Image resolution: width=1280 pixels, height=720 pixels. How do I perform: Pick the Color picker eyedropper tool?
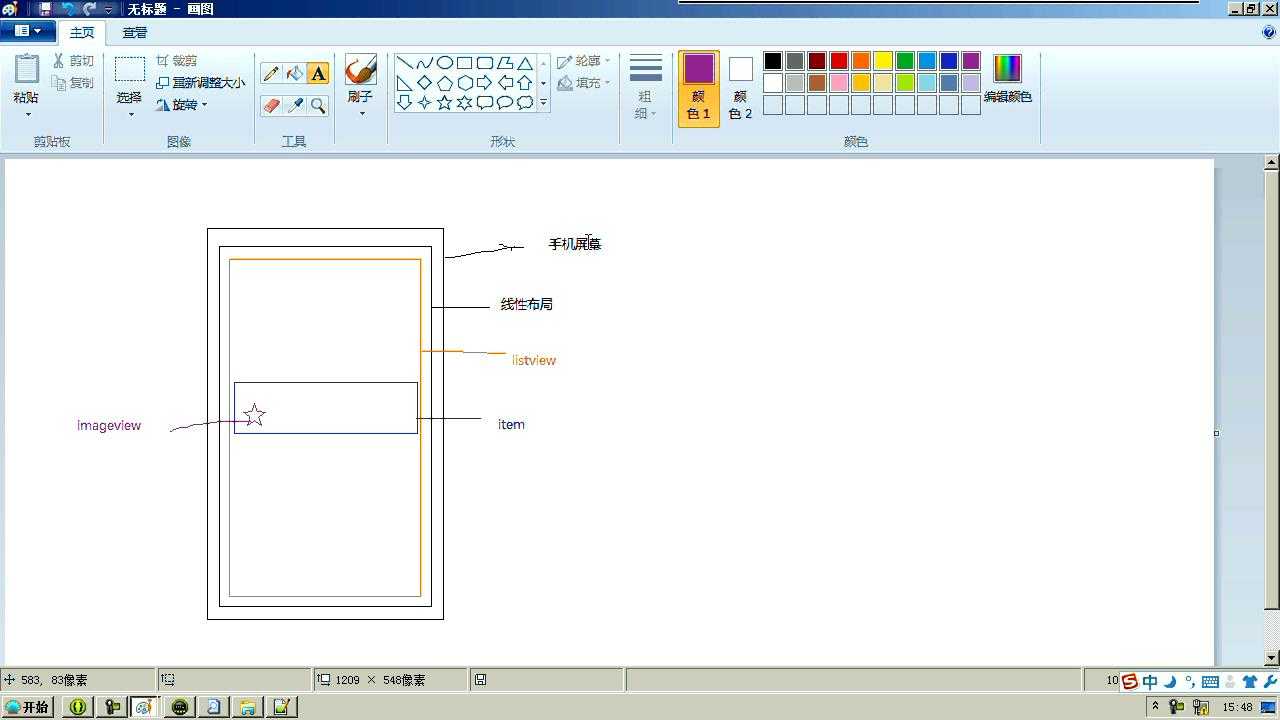[x=294, y=105]
